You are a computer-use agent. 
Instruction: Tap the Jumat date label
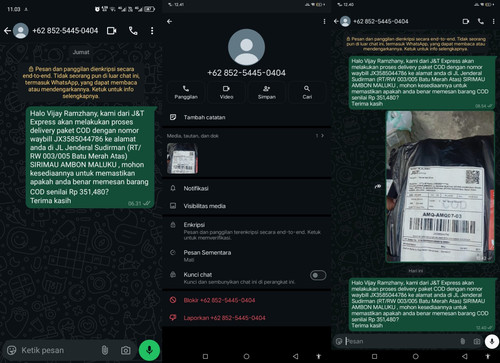pyautogui.click(x=81, y=52)
